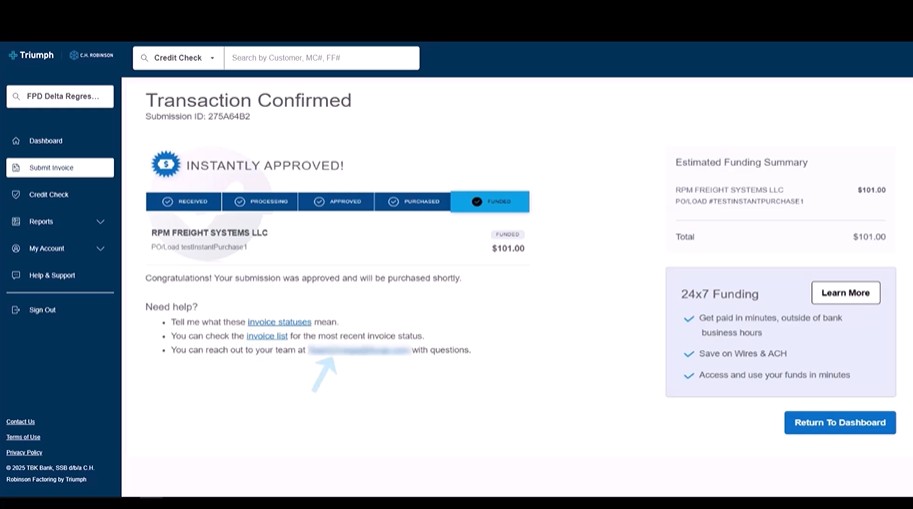913x509 pixels.
Task: Expand the Reports submenu chevron
Action: [x=100, y=222]
